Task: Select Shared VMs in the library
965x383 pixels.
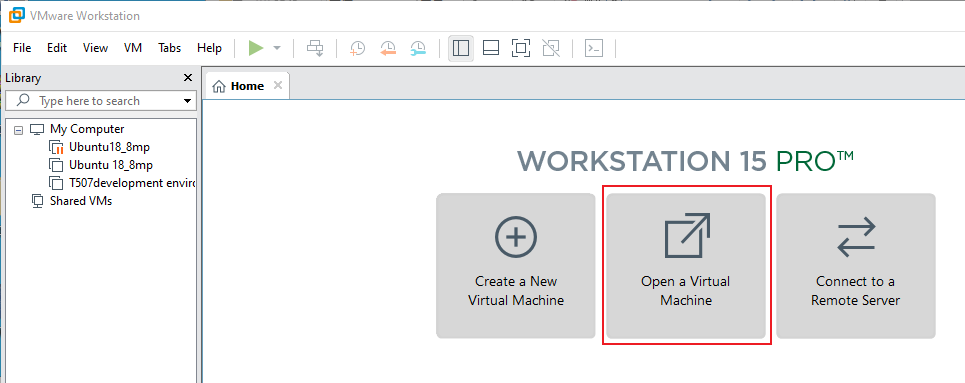Action: 81,201
